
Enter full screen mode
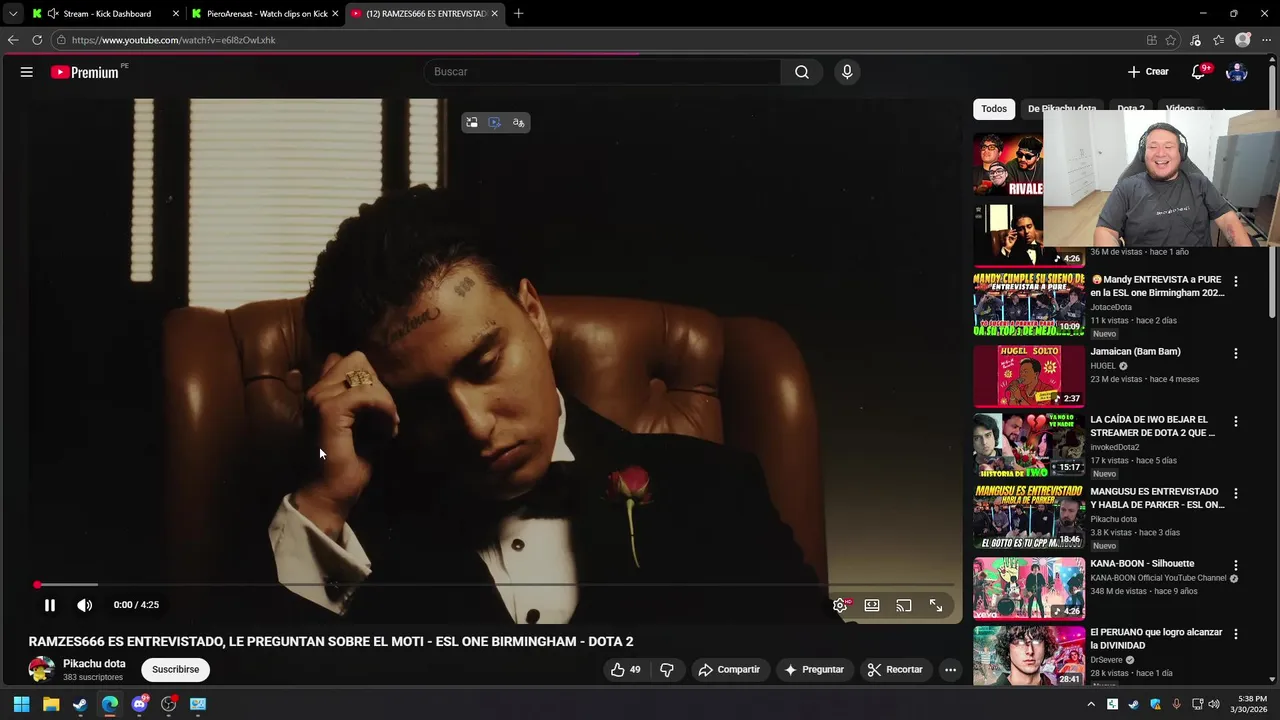[x=936, y=605]
